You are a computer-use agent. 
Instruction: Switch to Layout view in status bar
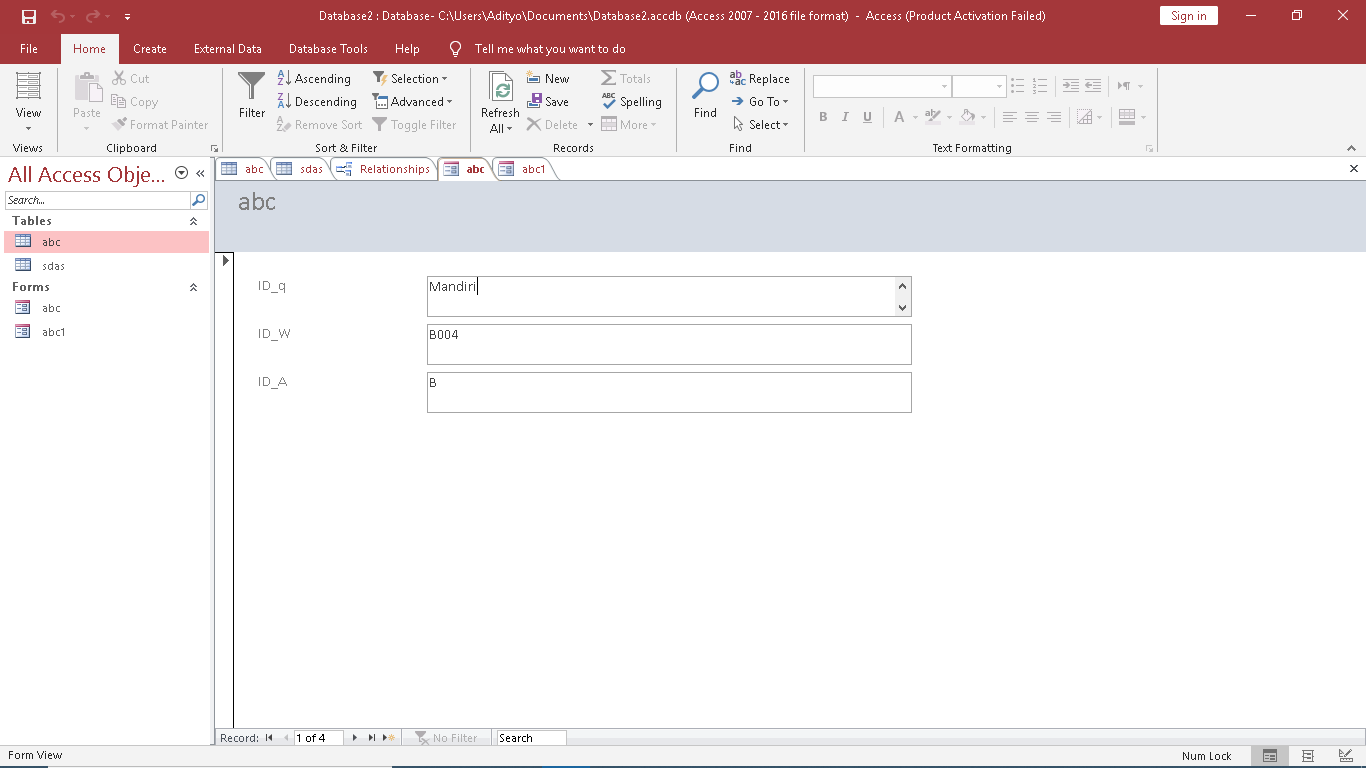(1307, 756)
